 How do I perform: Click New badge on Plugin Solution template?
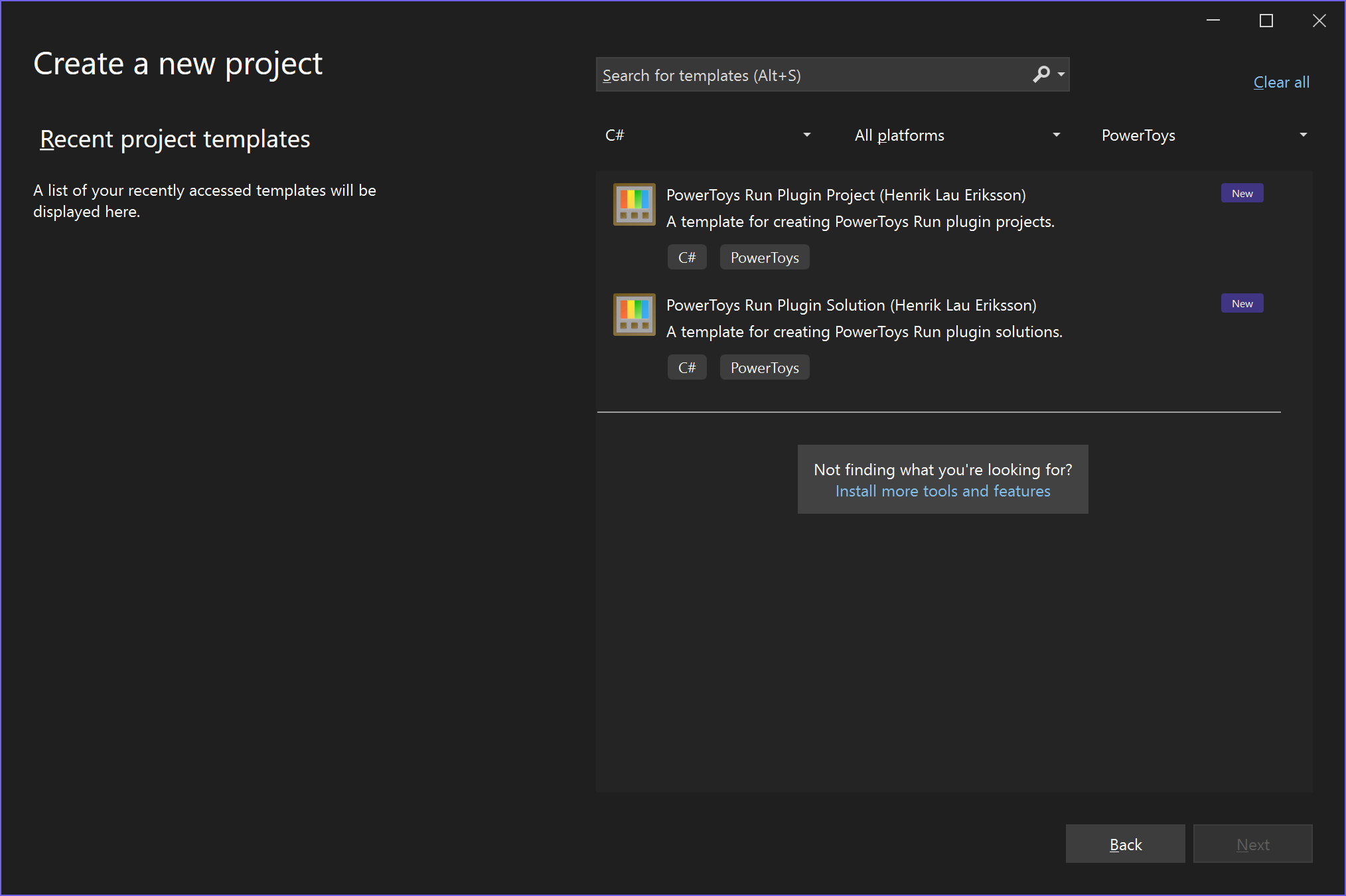click(1242, 304)
